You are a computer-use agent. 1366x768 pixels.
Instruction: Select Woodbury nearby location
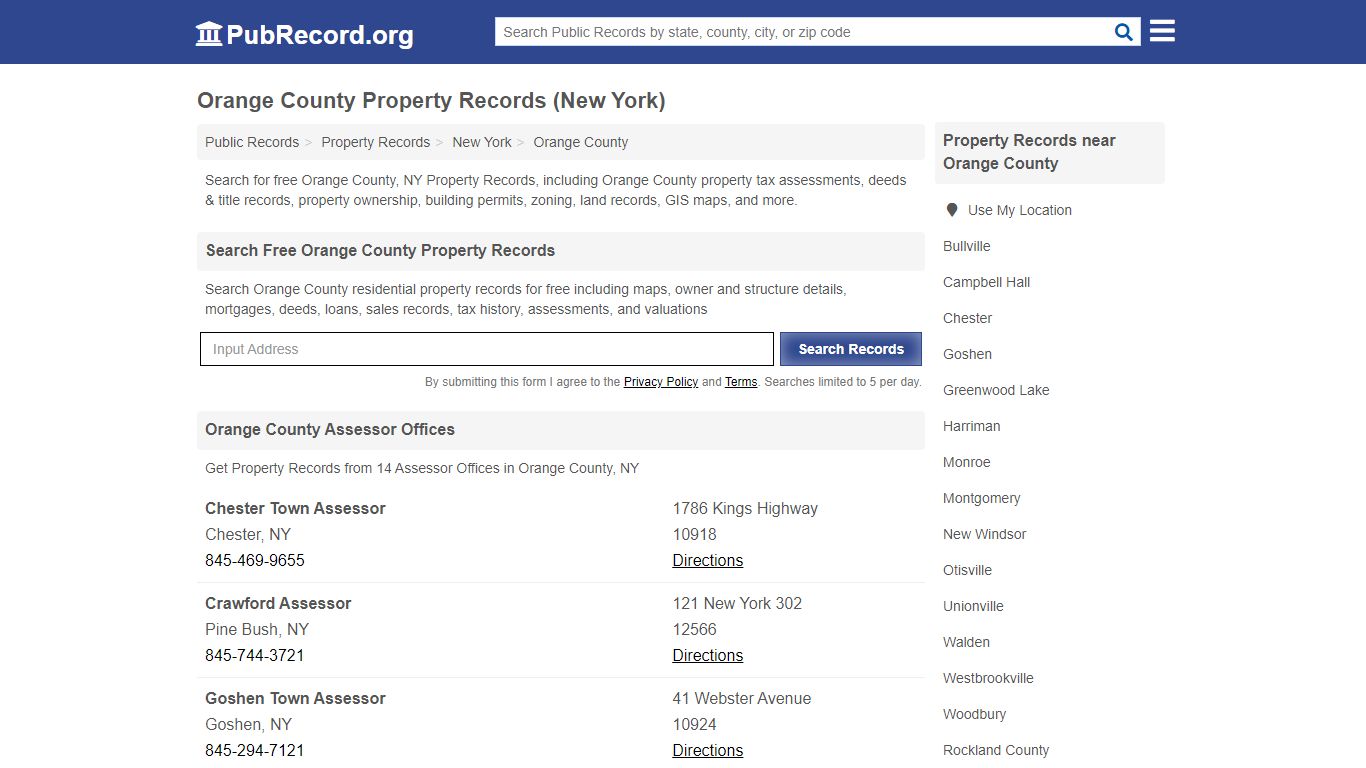(x=975, y=714)
